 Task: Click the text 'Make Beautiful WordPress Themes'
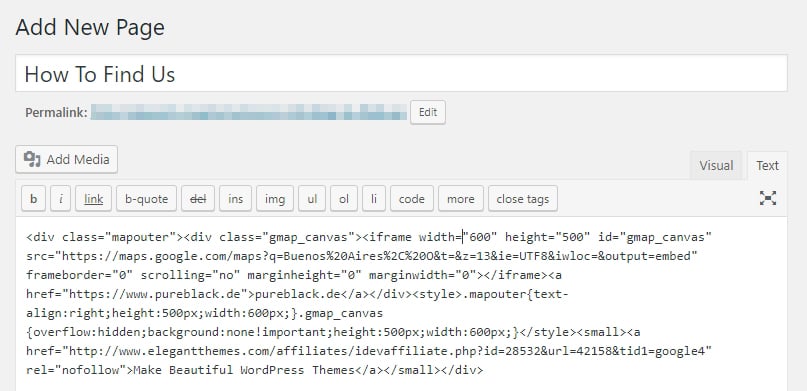[x=244, y=370]
